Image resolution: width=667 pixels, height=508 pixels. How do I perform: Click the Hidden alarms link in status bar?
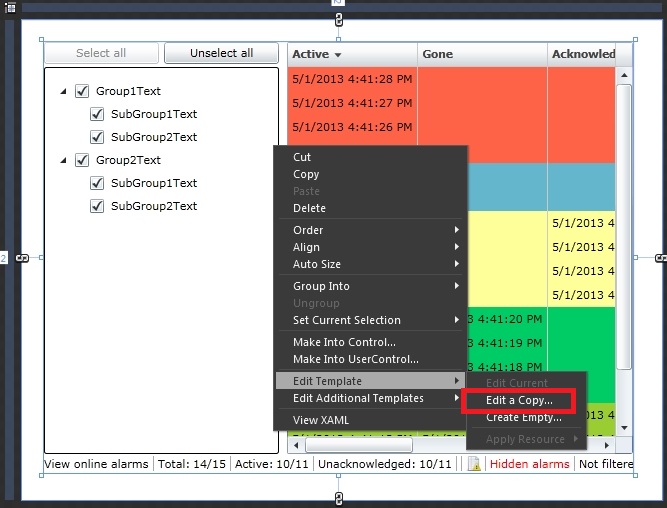click(529, 464)
